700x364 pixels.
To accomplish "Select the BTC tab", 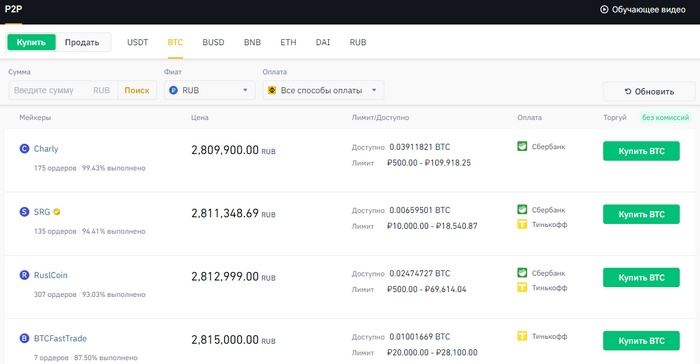I will (175, 42).
